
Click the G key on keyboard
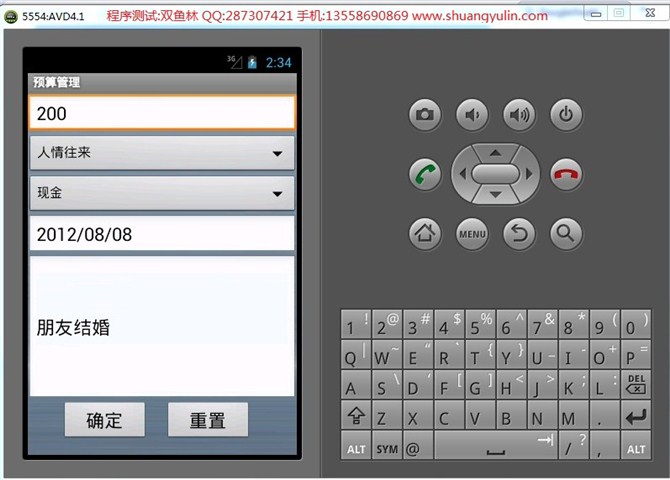[x=480, y=384]
